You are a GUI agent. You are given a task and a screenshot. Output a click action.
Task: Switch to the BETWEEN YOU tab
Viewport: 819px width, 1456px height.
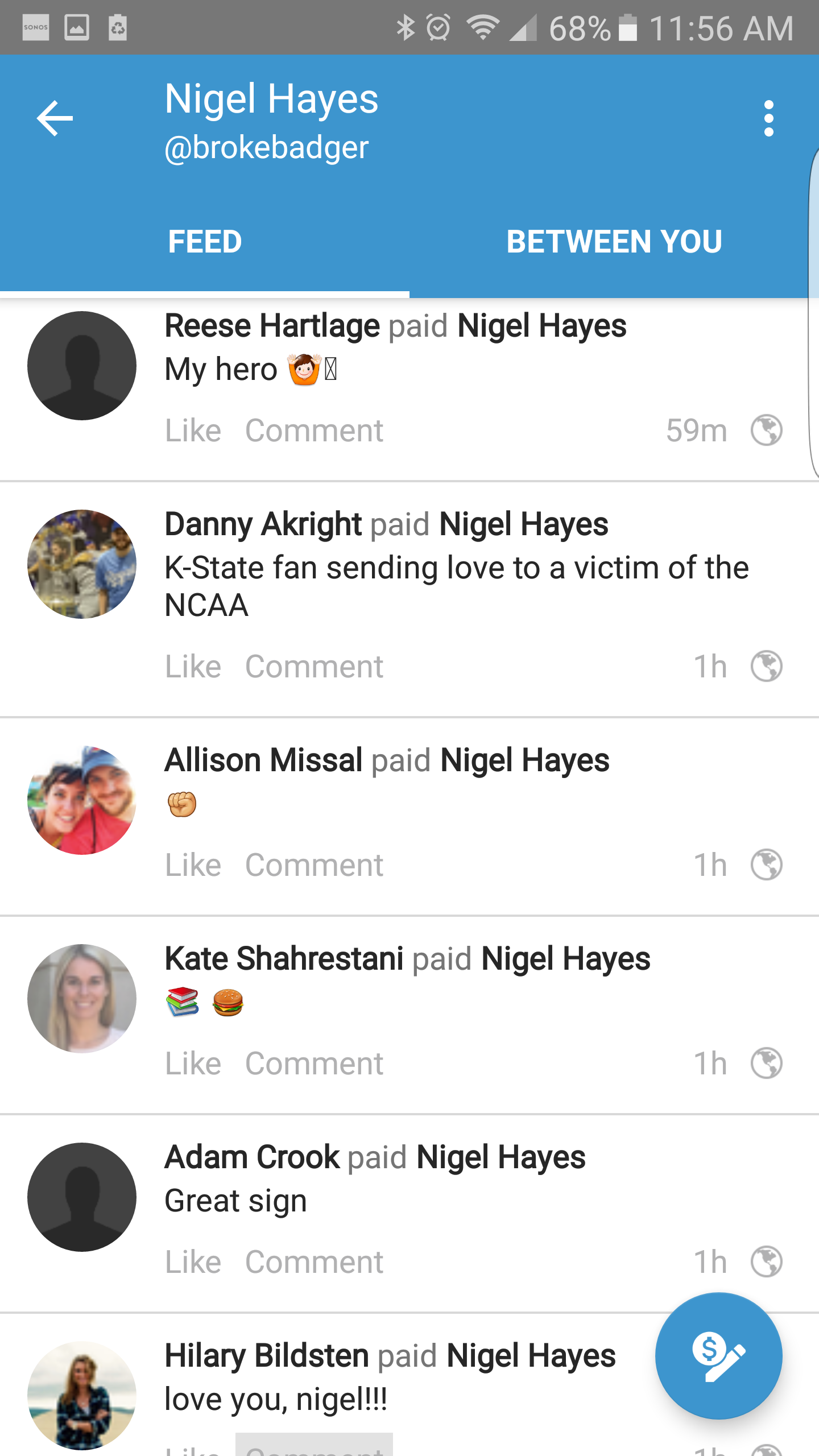point(614,241)
